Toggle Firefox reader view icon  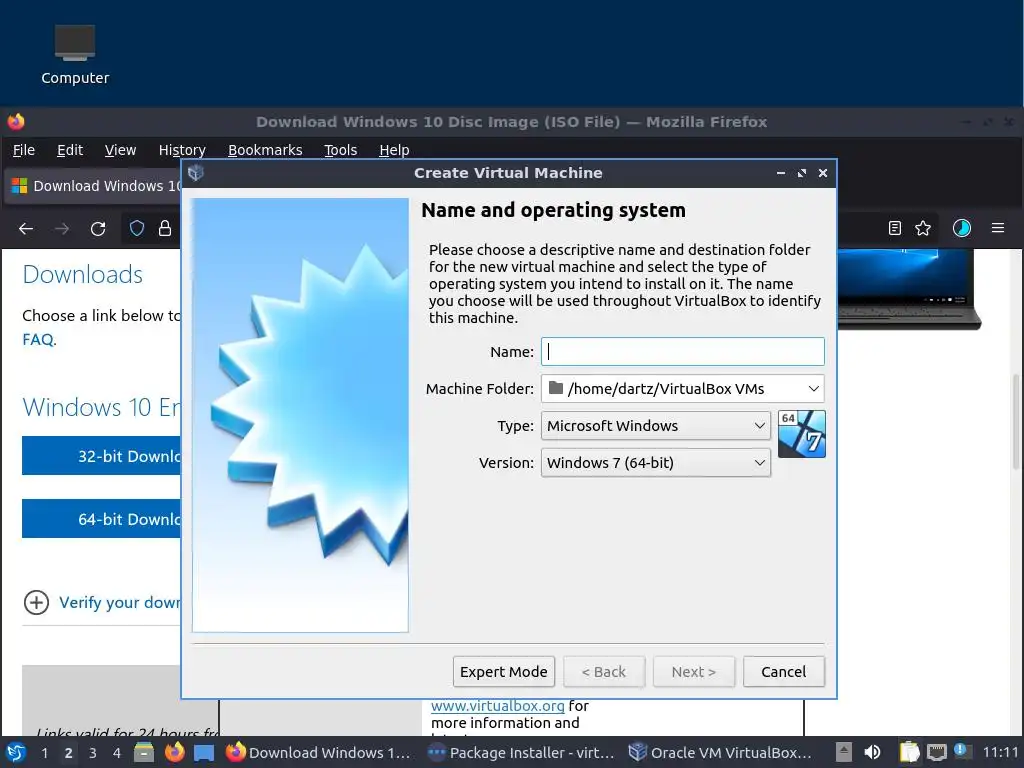895,228
